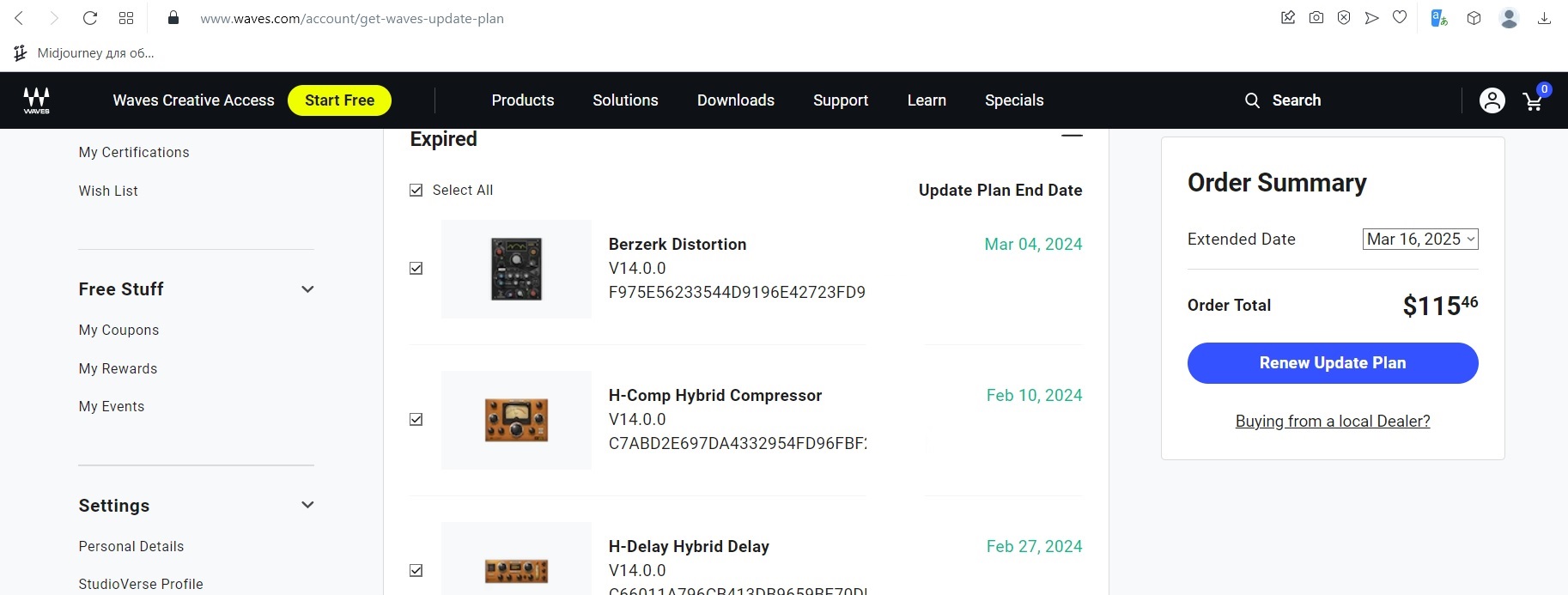1568x595 pixels.
Task: Open the Downloads menu
Action: click(x=735, y=100)
